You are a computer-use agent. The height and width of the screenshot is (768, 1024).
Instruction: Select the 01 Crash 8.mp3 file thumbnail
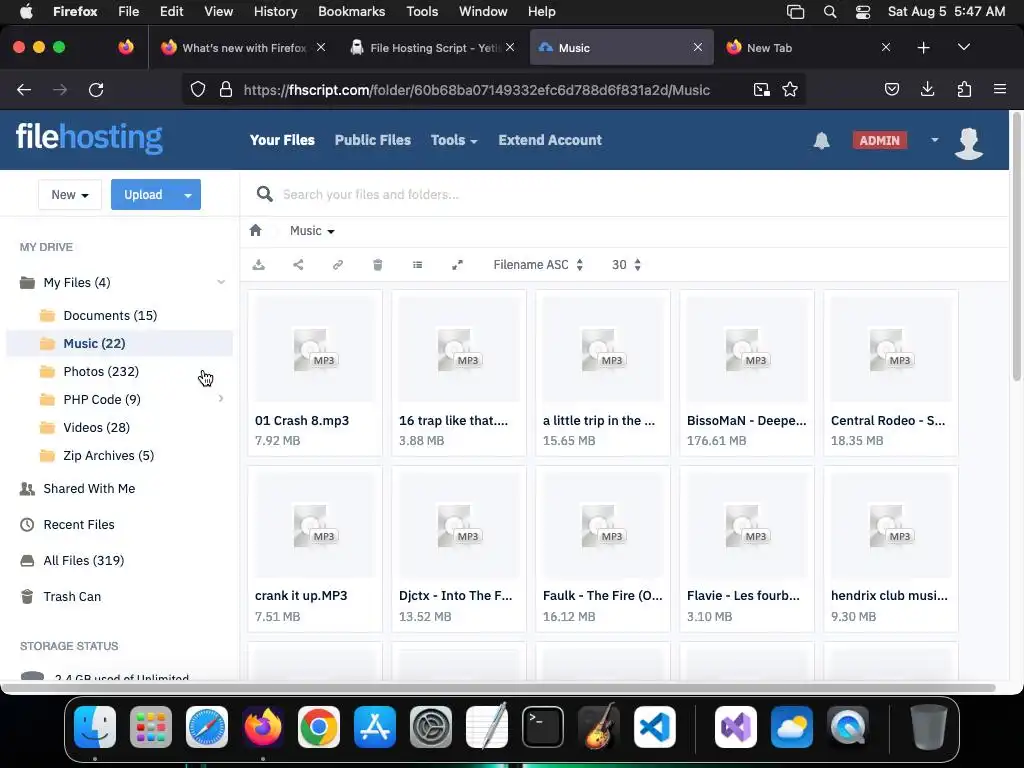[x=315, y=349]
